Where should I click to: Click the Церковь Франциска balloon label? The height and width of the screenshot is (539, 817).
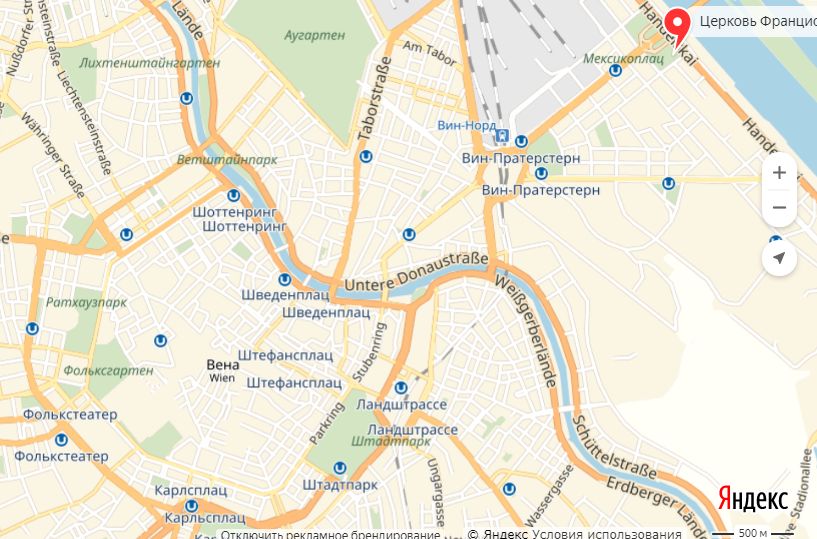pos(758,21)
